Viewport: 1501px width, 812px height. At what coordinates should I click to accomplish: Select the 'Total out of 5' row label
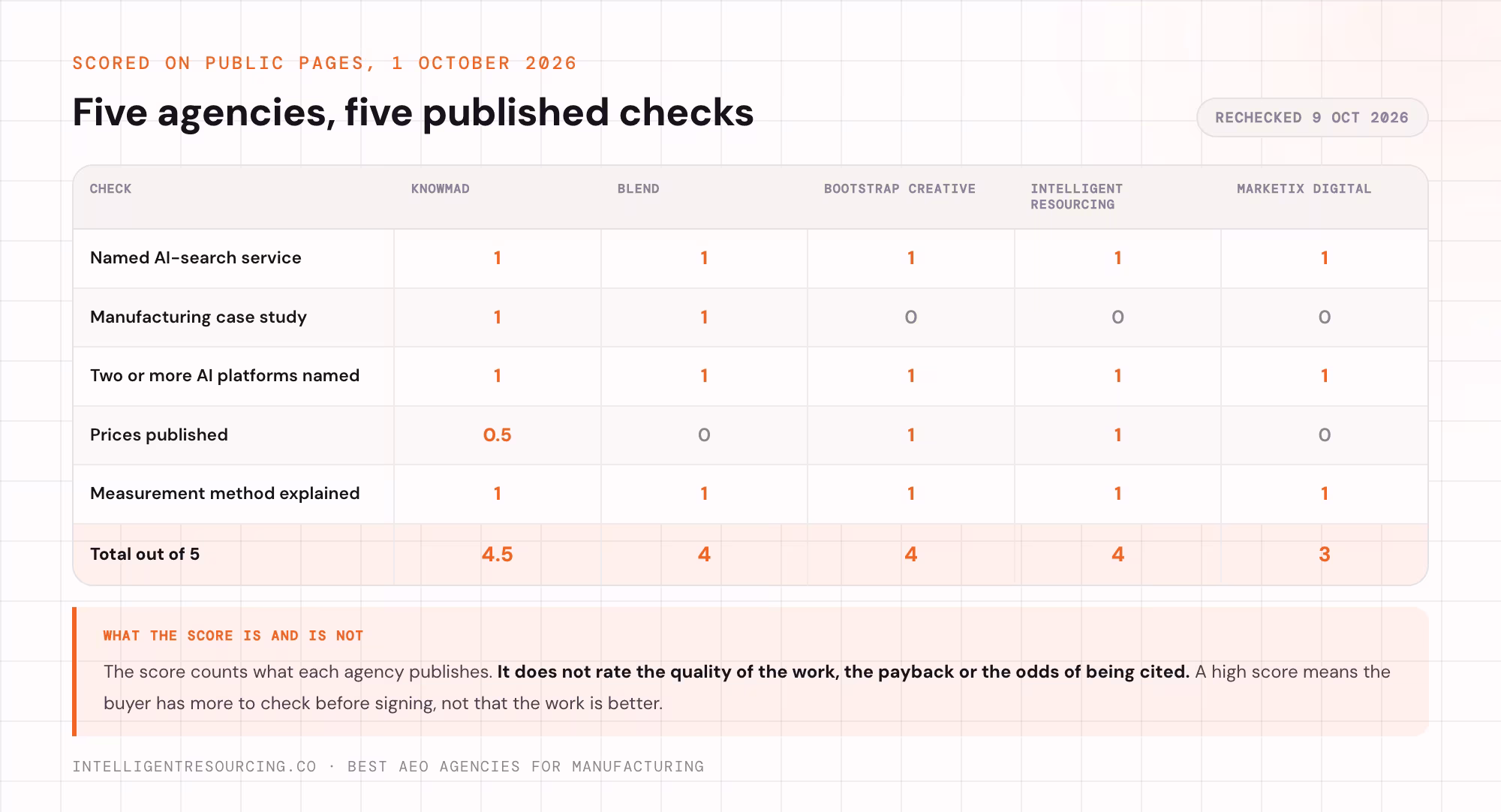click(145, 555)
